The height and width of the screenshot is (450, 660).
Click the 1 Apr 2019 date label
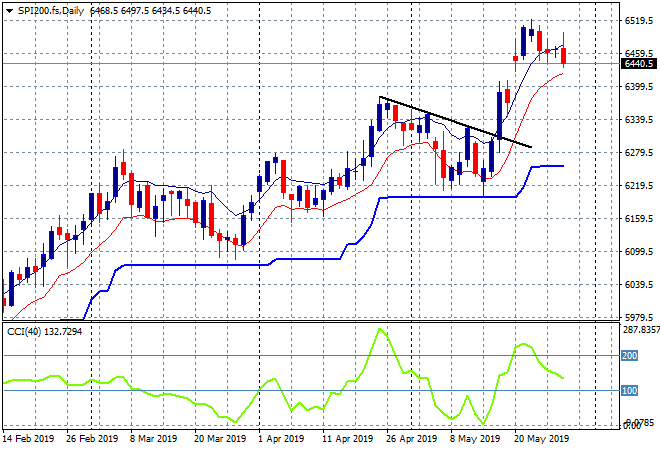[281, 439]
